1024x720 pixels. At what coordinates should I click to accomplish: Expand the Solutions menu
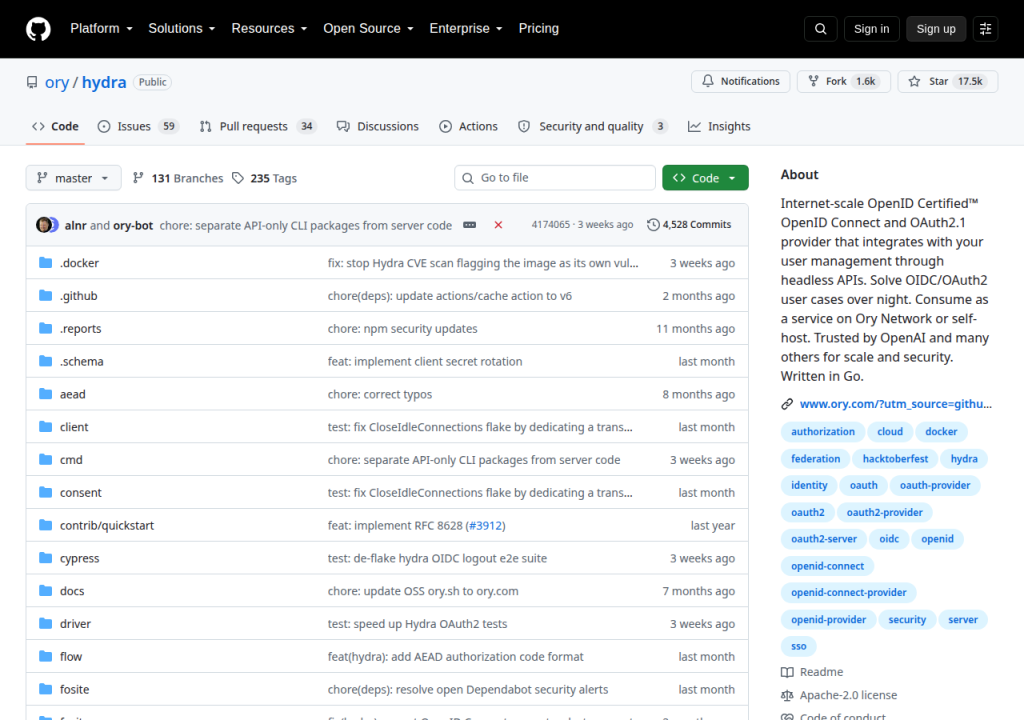[x=182, y=29]
